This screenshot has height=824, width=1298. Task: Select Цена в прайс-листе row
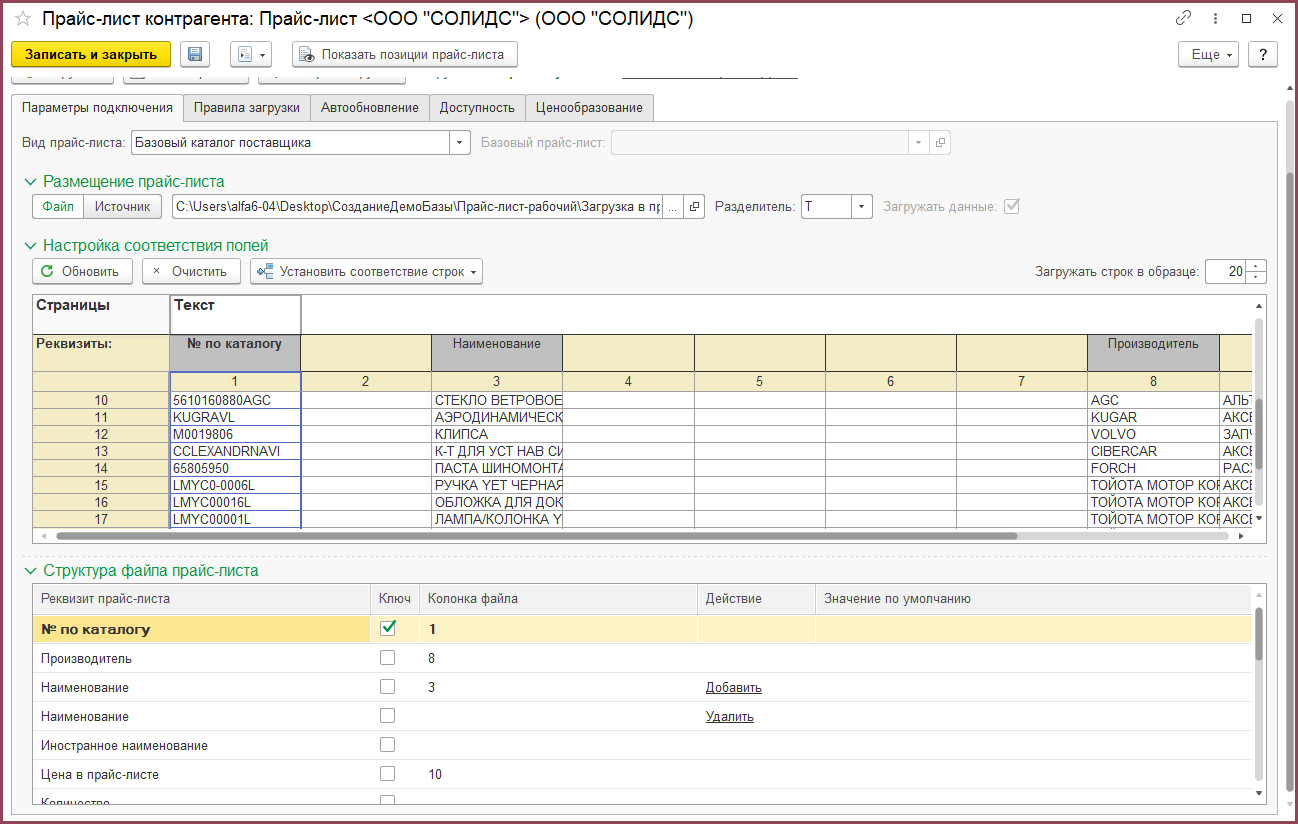point(642,775)
